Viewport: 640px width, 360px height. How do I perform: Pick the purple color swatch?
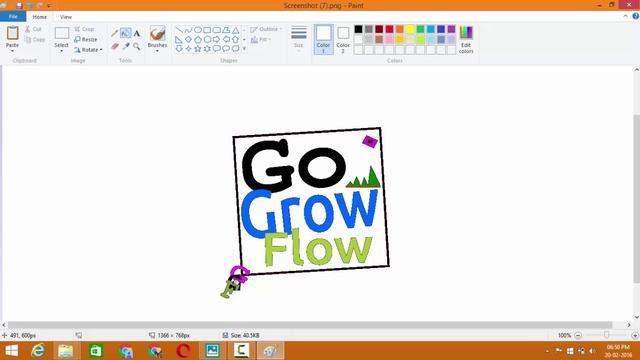451,29
